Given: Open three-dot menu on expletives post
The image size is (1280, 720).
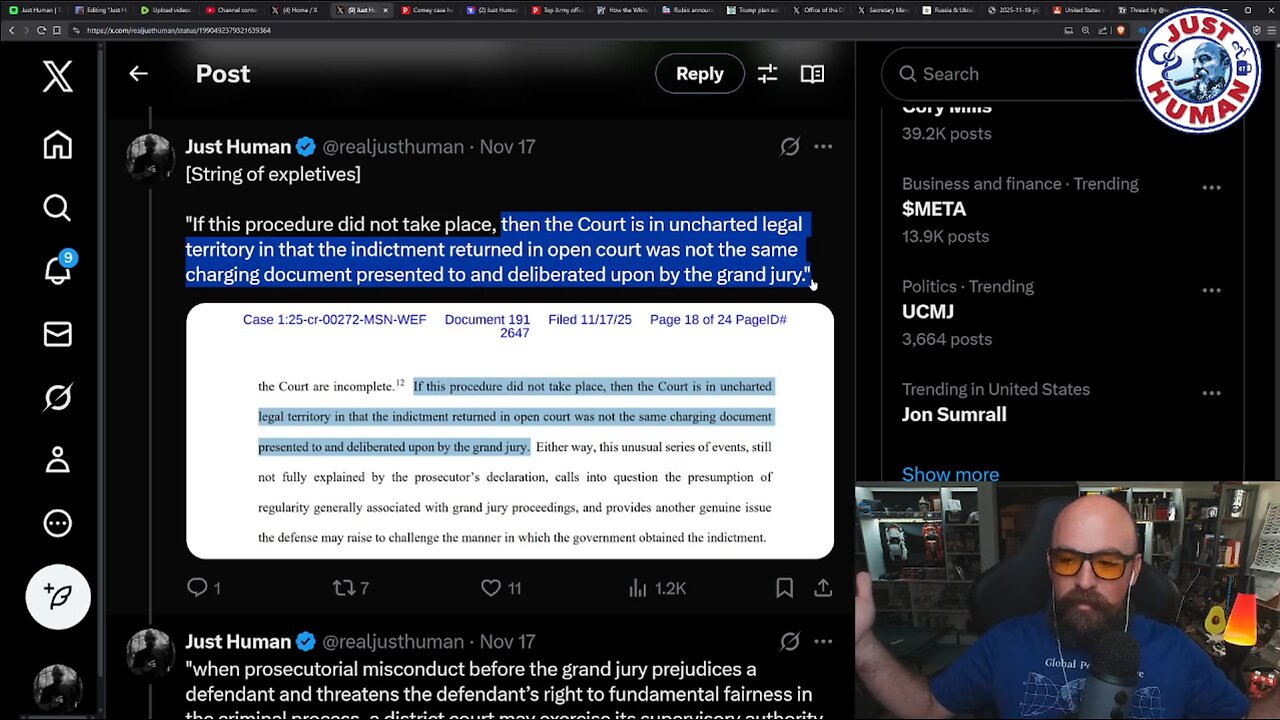Looking at the screenshot, I should tap(823, 147).
